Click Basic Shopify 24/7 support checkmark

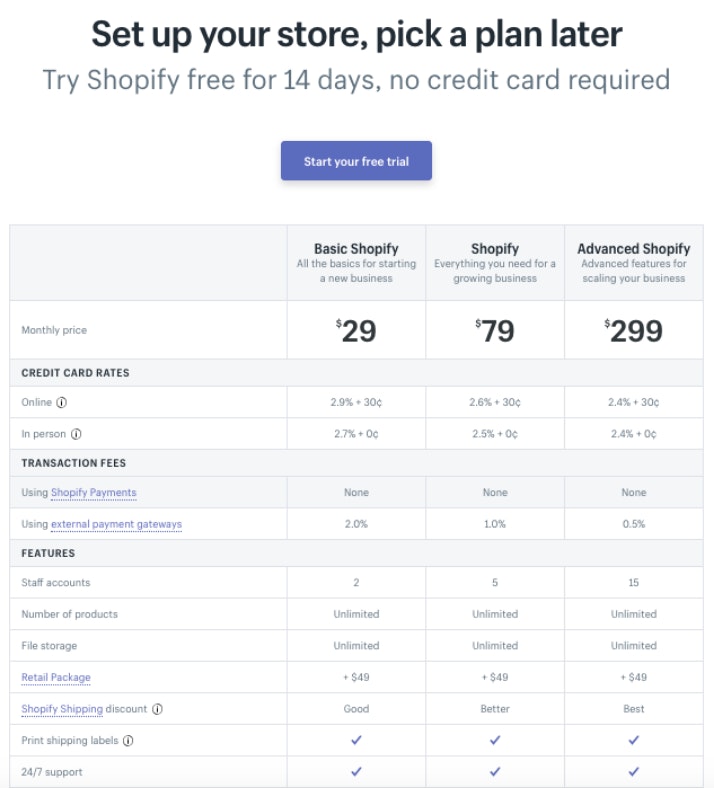(356, 771)
